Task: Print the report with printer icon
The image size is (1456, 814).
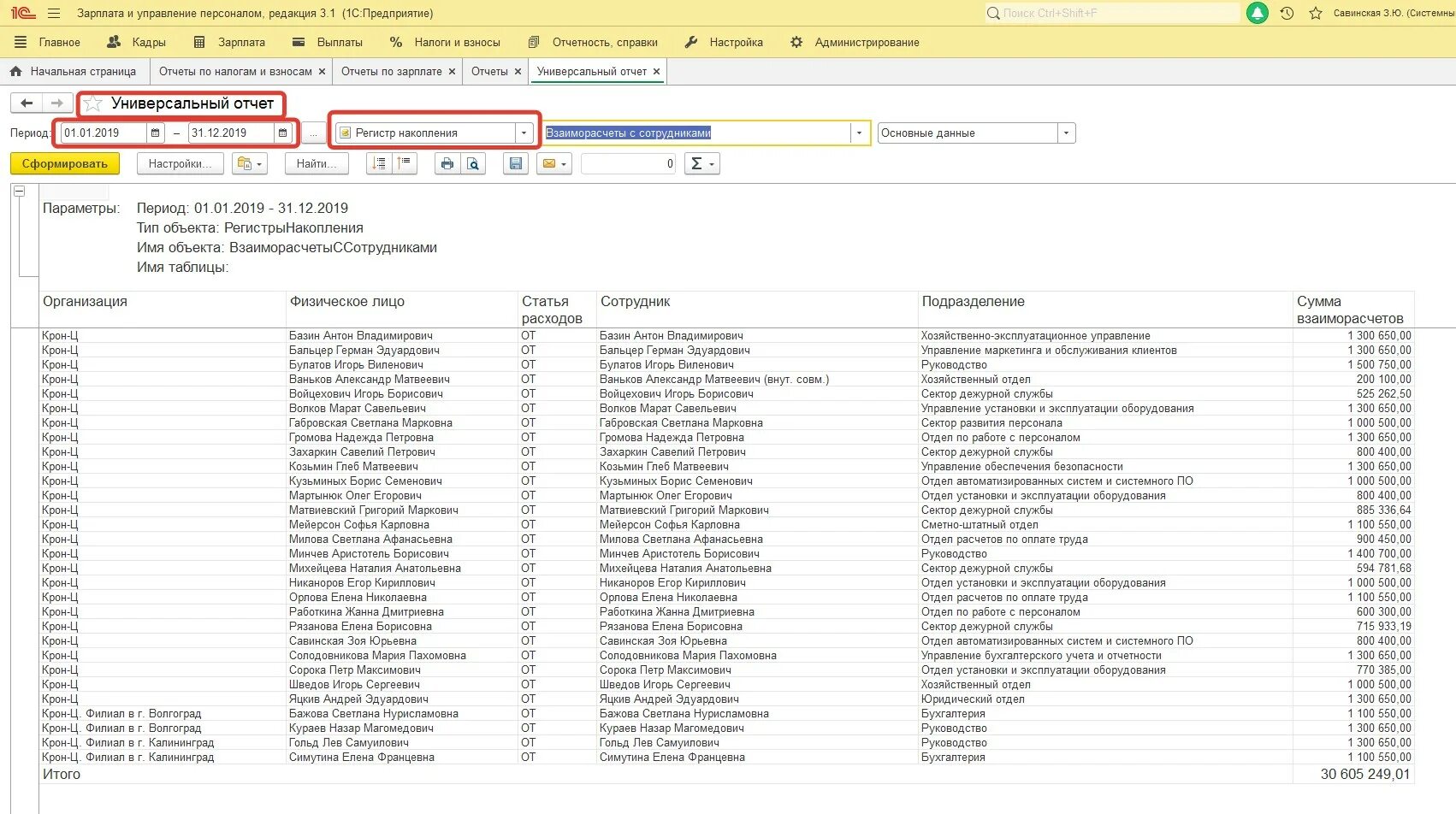Action: [x=447, y=163]
